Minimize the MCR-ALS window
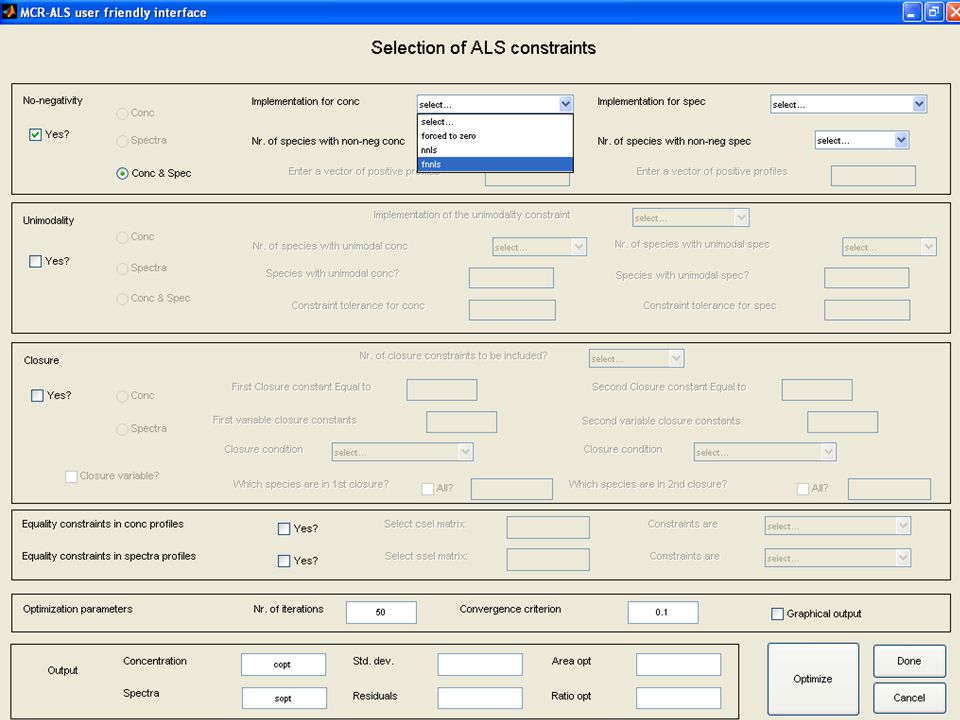Image resolution: width=960 pixels, height=720 pixels. coord(912,12)
